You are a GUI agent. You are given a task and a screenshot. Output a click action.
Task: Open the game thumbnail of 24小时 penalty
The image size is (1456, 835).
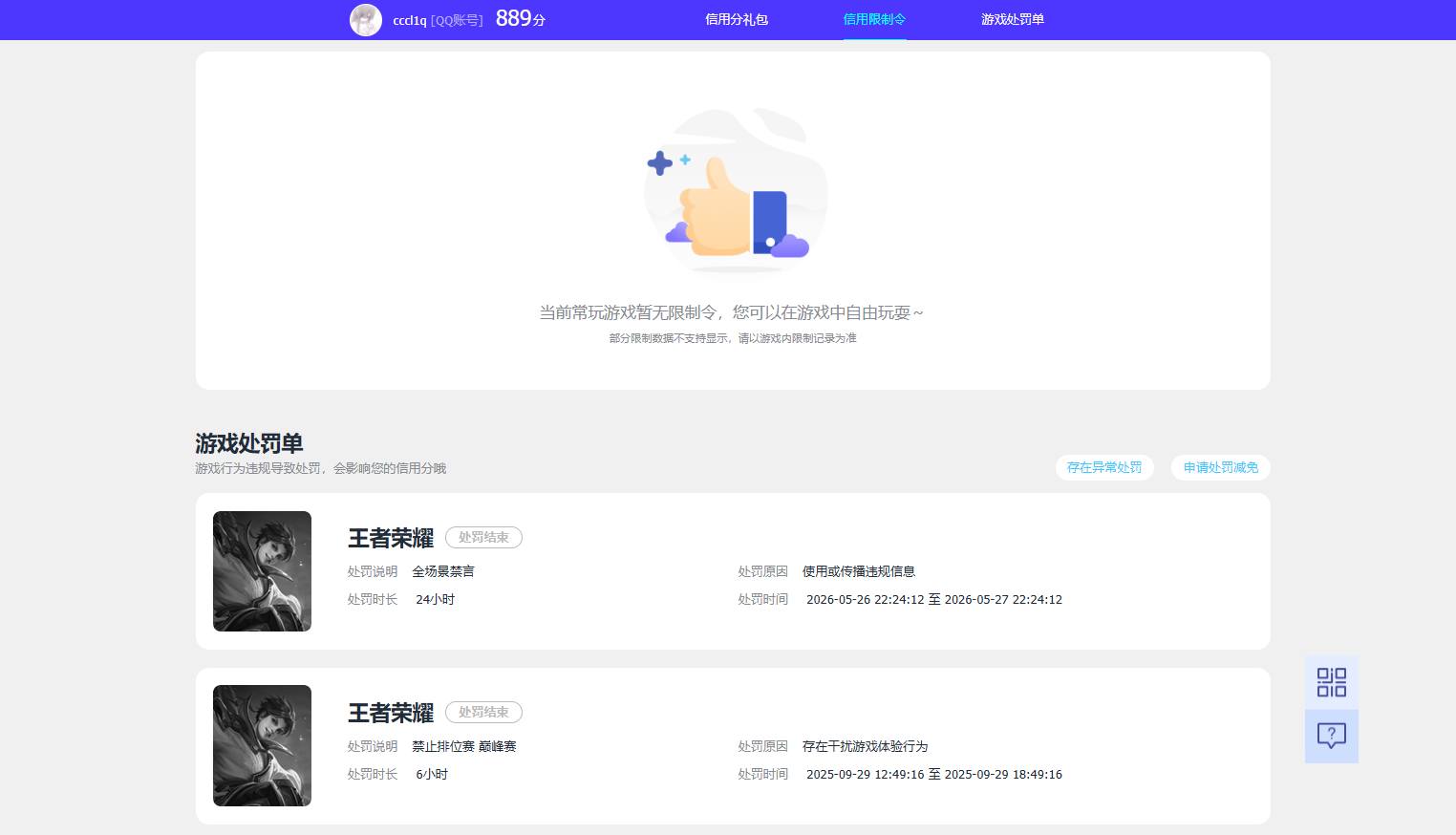point(262,571)
